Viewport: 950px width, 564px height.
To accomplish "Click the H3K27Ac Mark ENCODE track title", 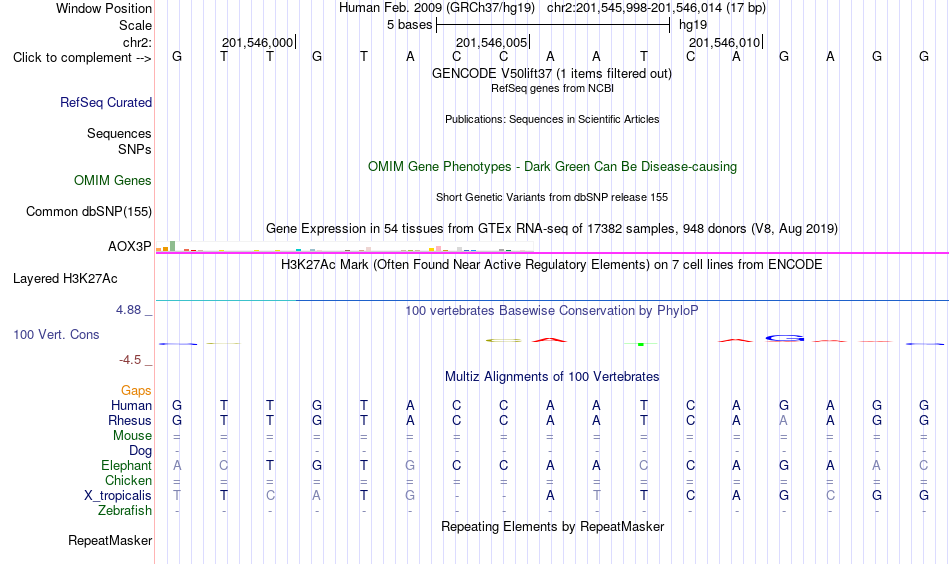I will 552,265.
